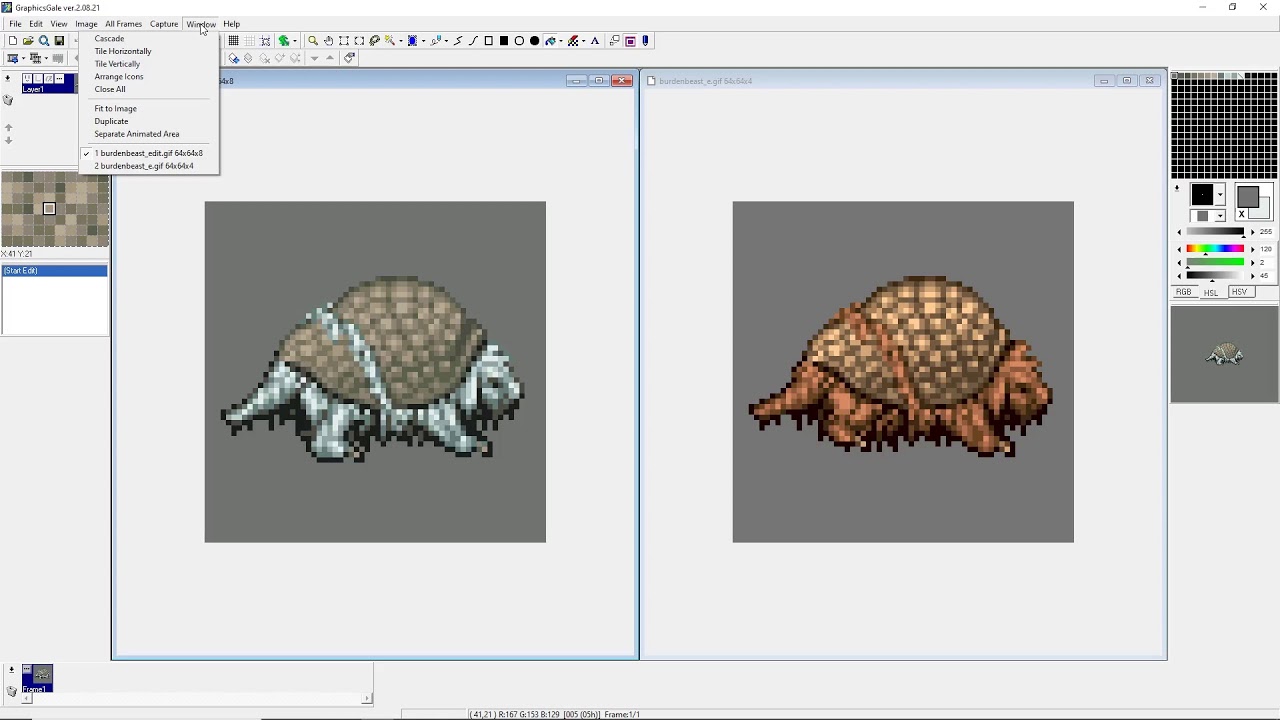This screenshot has height=720, width=1280.
Task: Switch to window 2 burdenbeast_e.gif
Action: 144,166
